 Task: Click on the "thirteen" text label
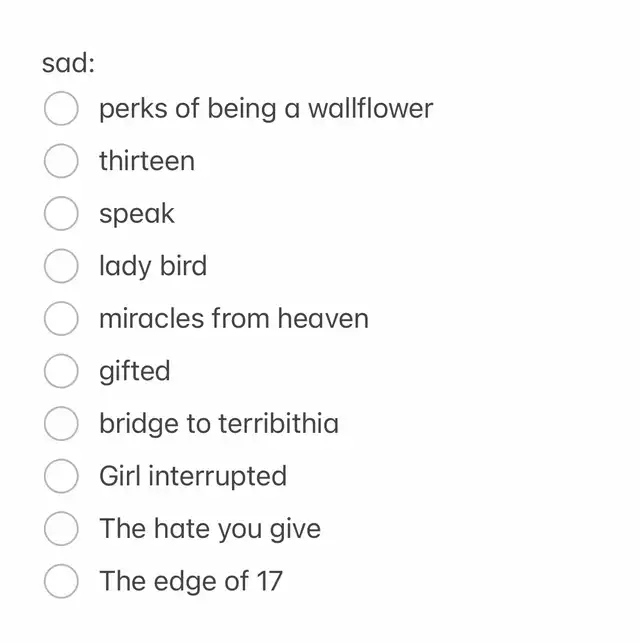pyautogui.click(x=146, y=161)
